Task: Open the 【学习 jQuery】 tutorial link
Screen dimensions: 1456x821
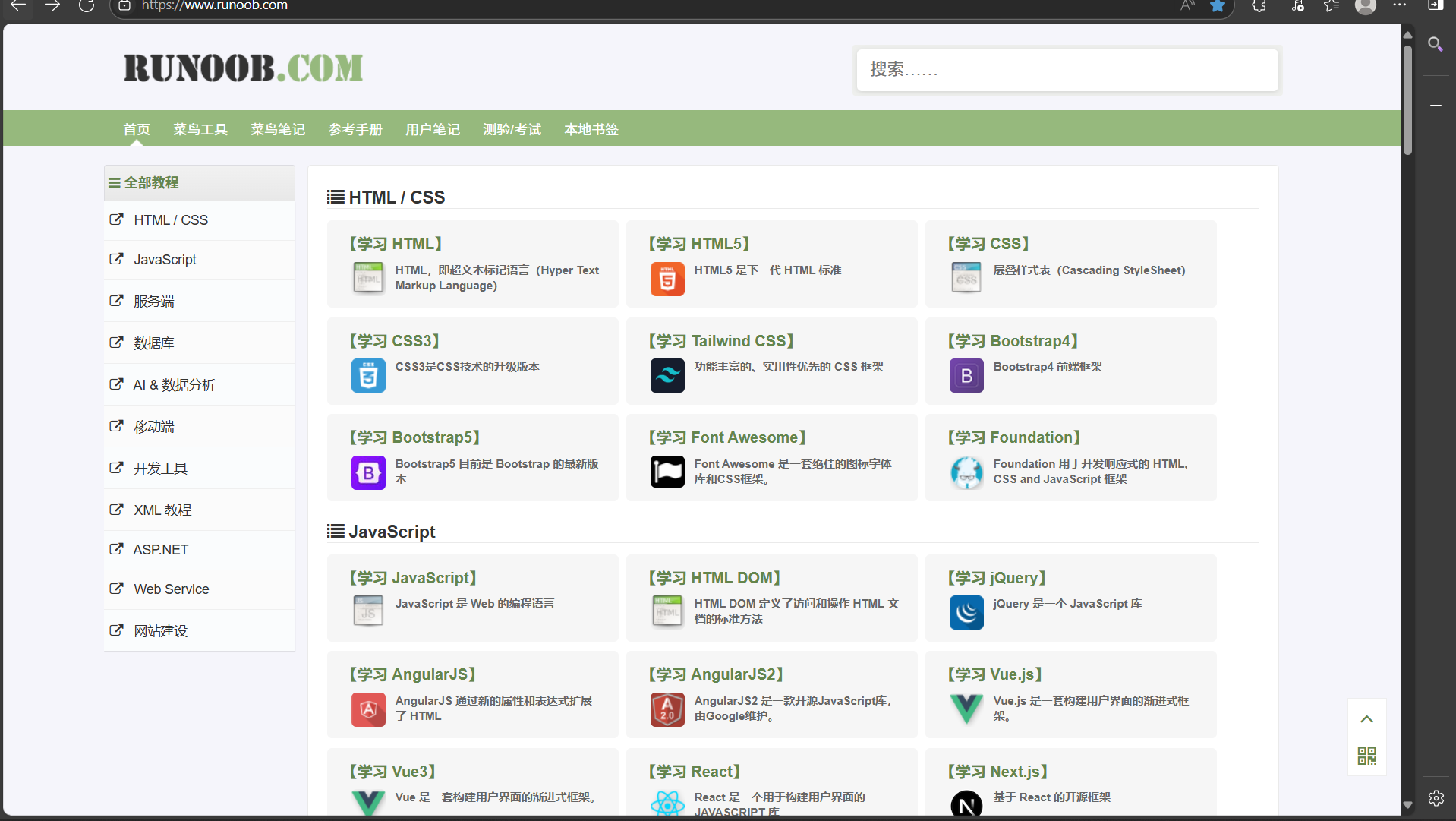Action: point(997,578)
